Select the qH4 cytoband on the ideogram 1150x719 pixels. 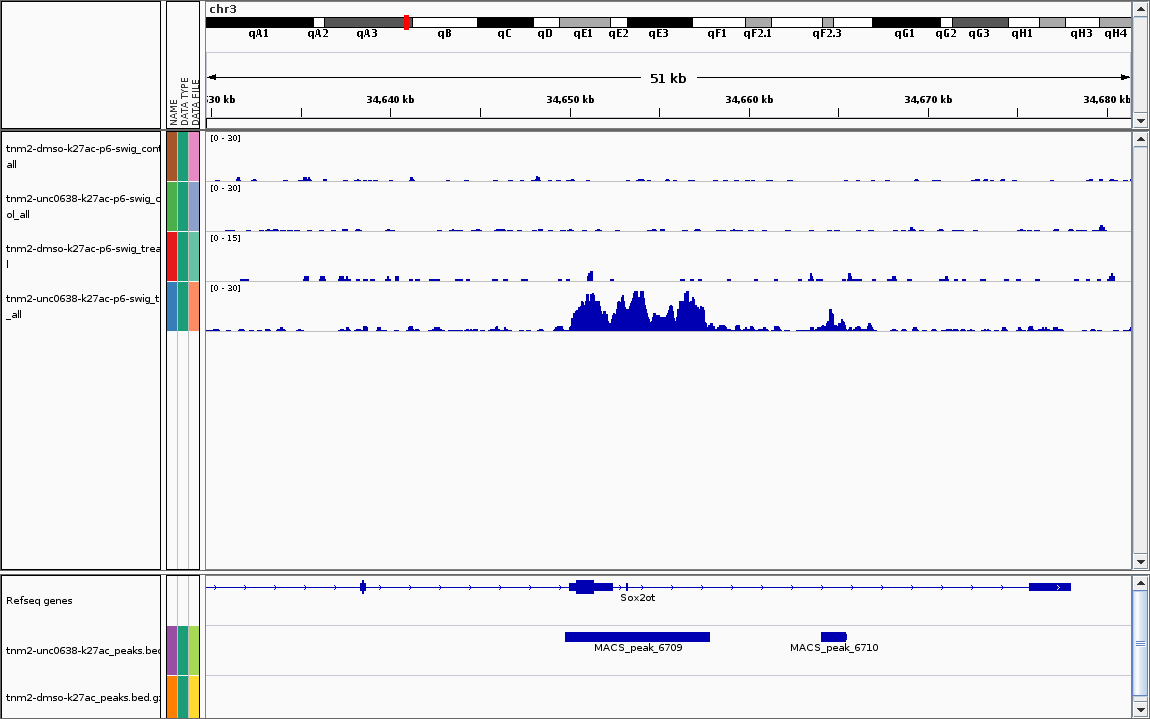tap(1115, 22)
